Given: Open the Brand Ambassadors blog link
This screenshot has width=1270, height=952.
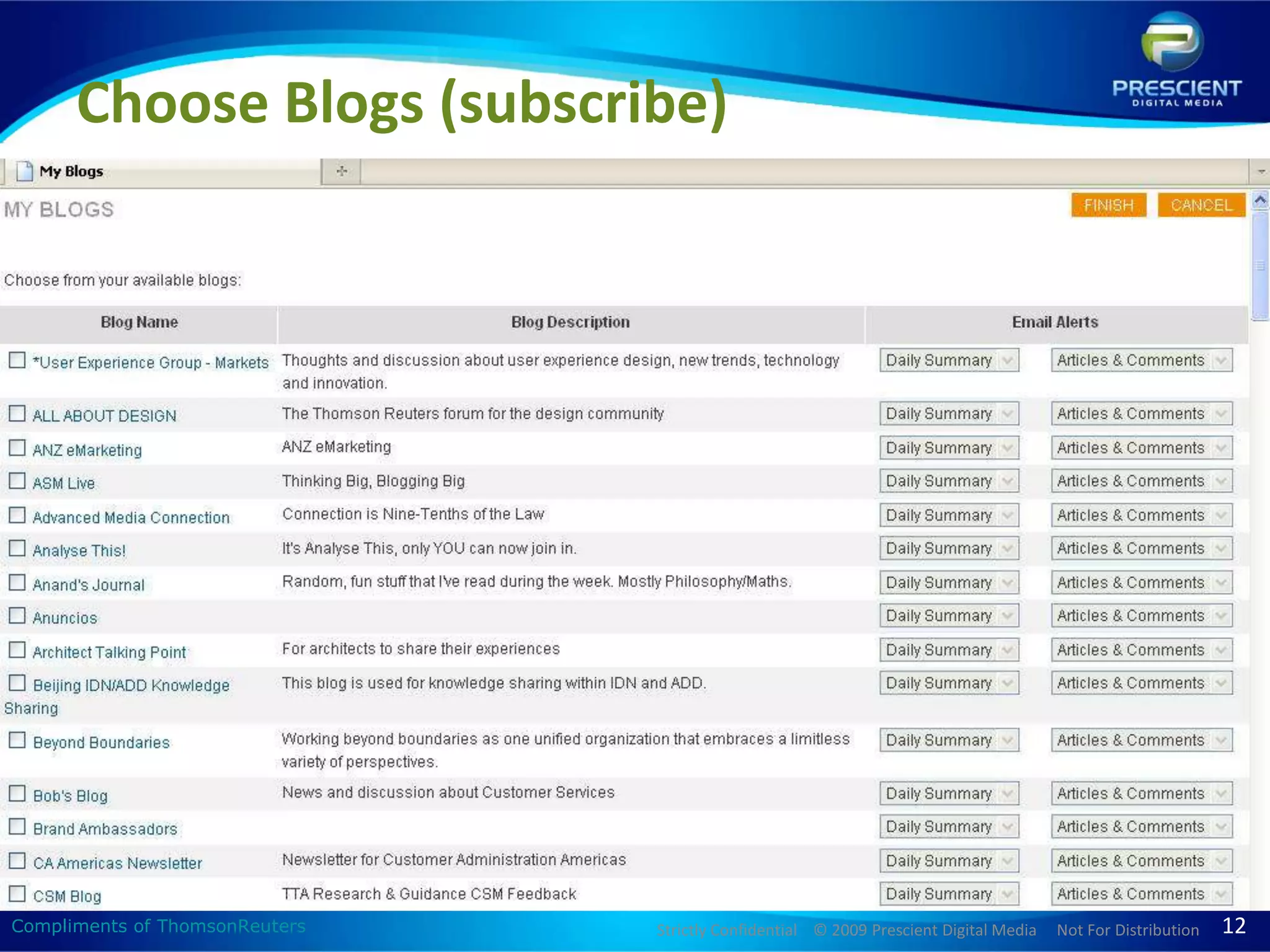Looking at the screenshot, I should pos(105,829).
